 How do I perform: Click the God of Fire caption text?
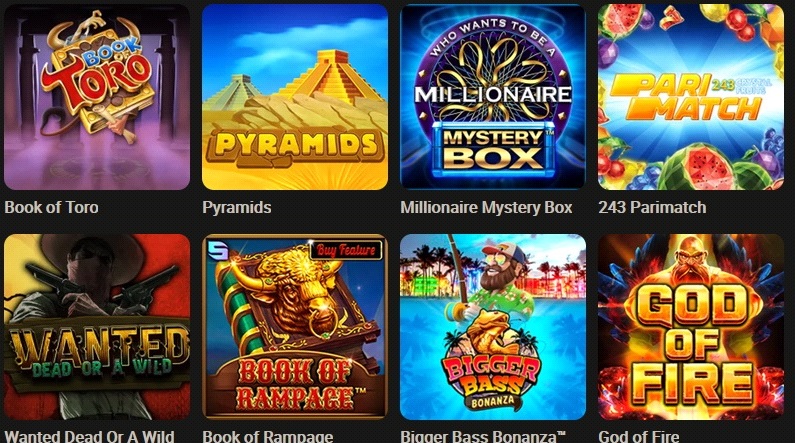coord(638,436)
